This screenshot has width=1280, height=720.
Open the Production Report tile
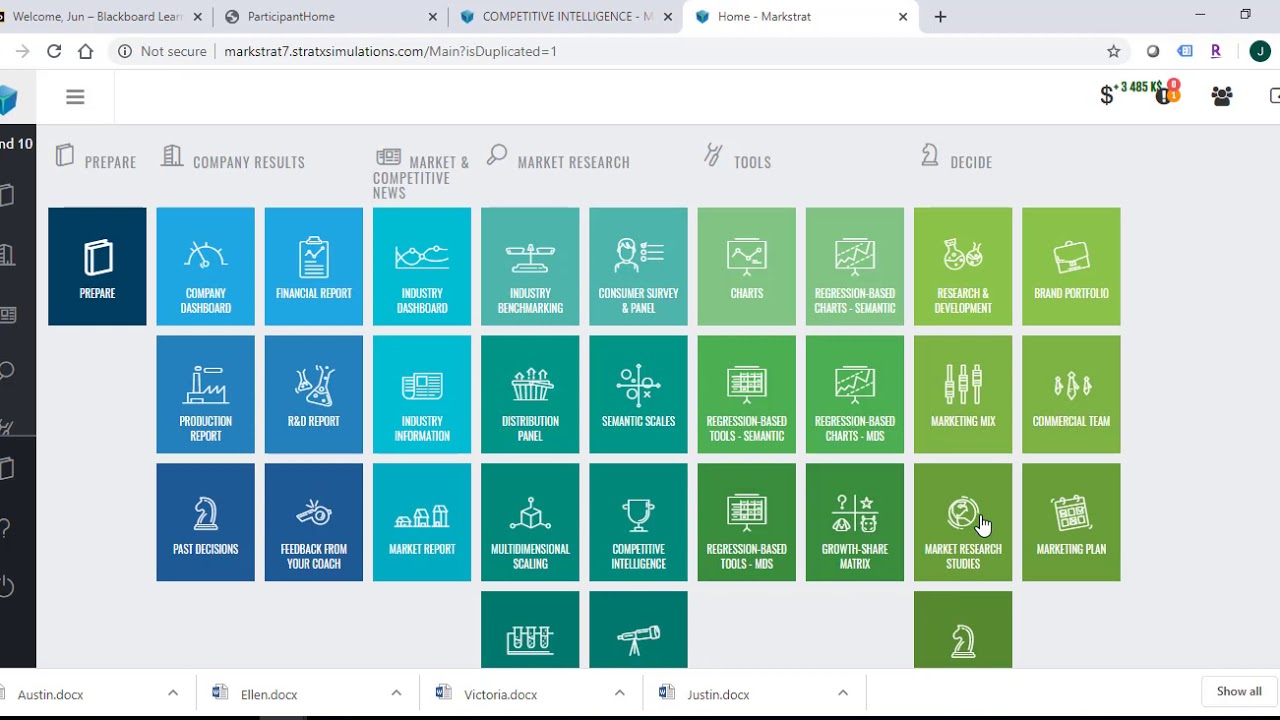[205, 394]
